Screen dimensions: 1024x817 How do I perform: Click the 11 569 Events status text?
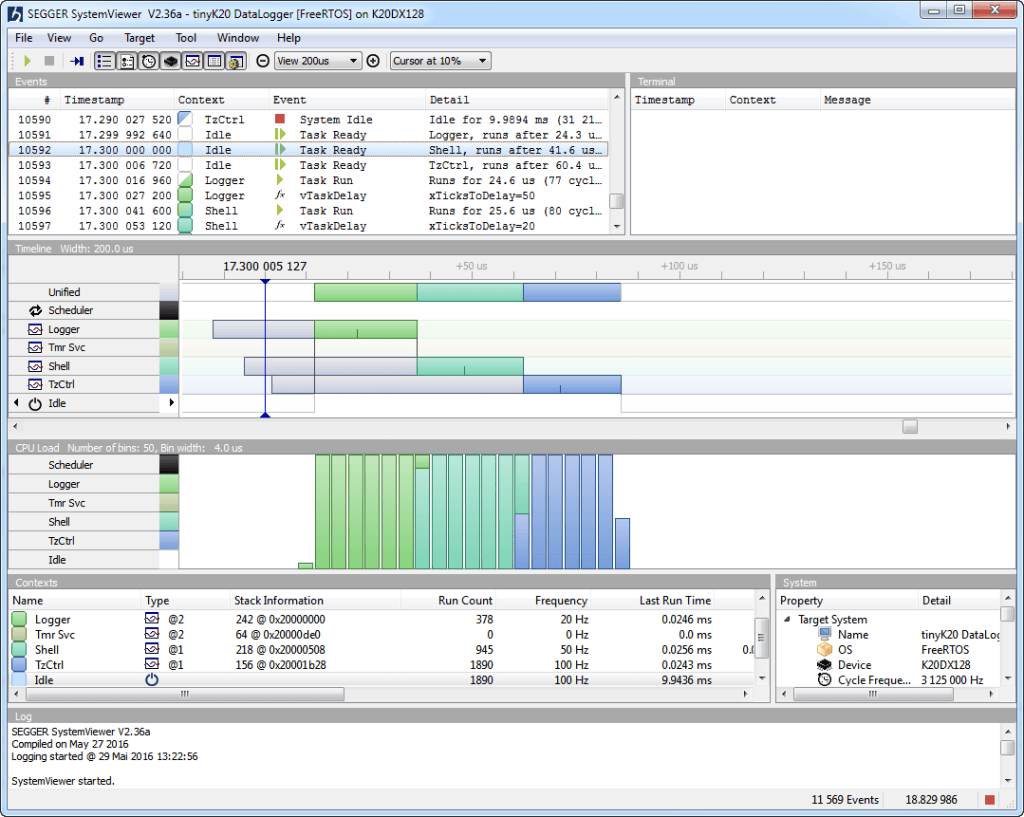pyautogui.click(x=845, y=800)
